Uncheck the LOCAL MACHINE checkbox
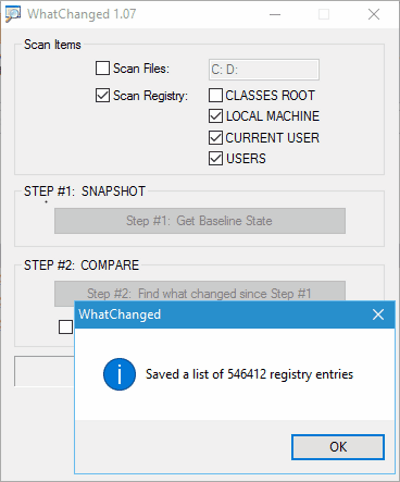 point(216,116)
